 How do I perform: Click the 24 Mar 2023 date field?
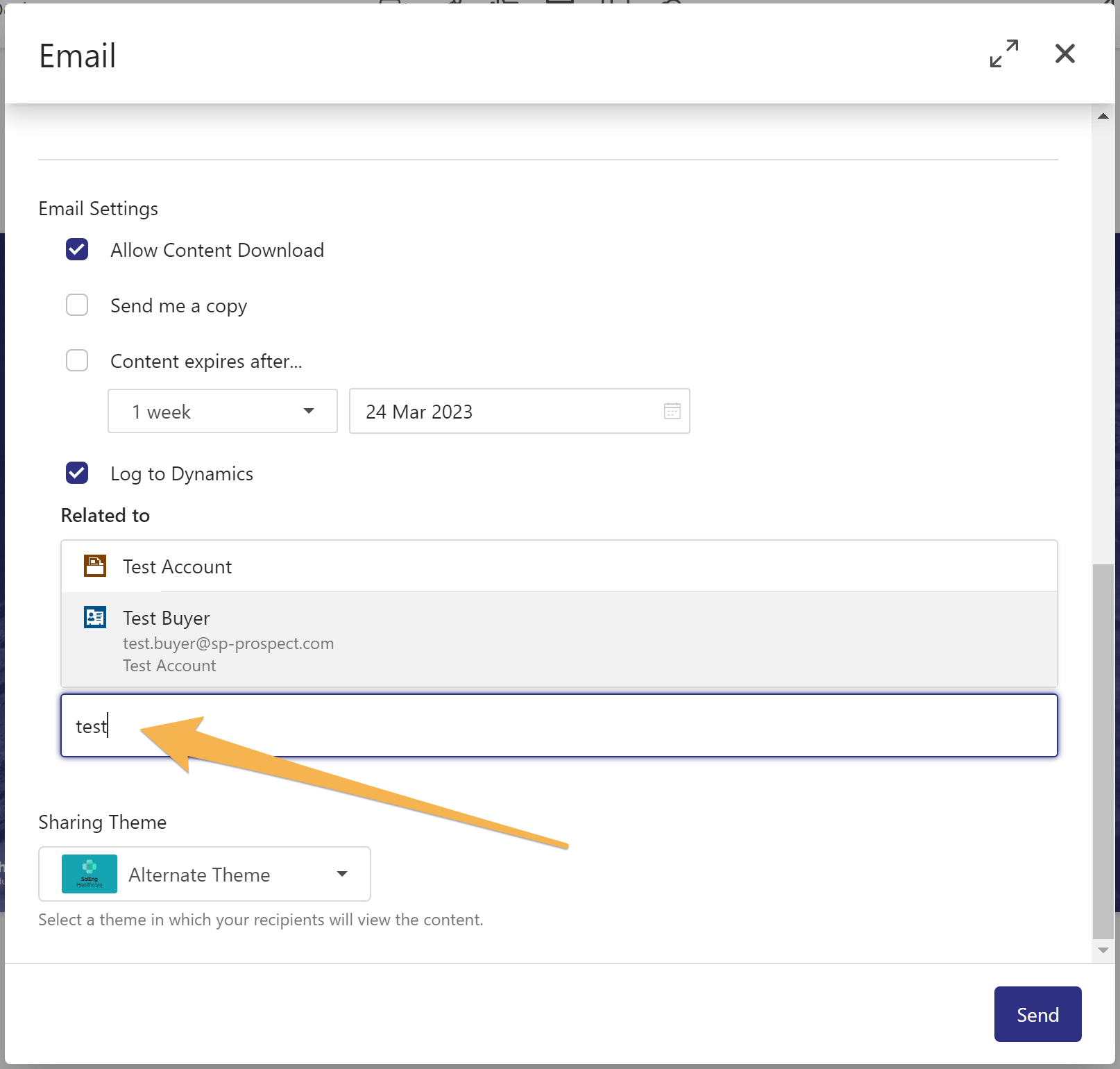(x=507, y=411)
